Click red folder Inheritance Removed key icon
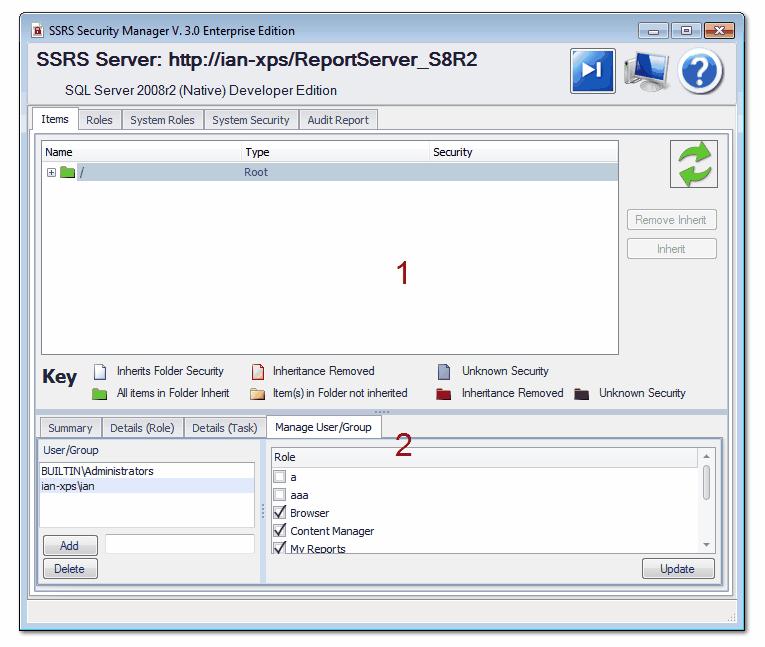Image resolution: width=765 pixels, height=647 pixels. pyautogui.click(x=443, y=394)
